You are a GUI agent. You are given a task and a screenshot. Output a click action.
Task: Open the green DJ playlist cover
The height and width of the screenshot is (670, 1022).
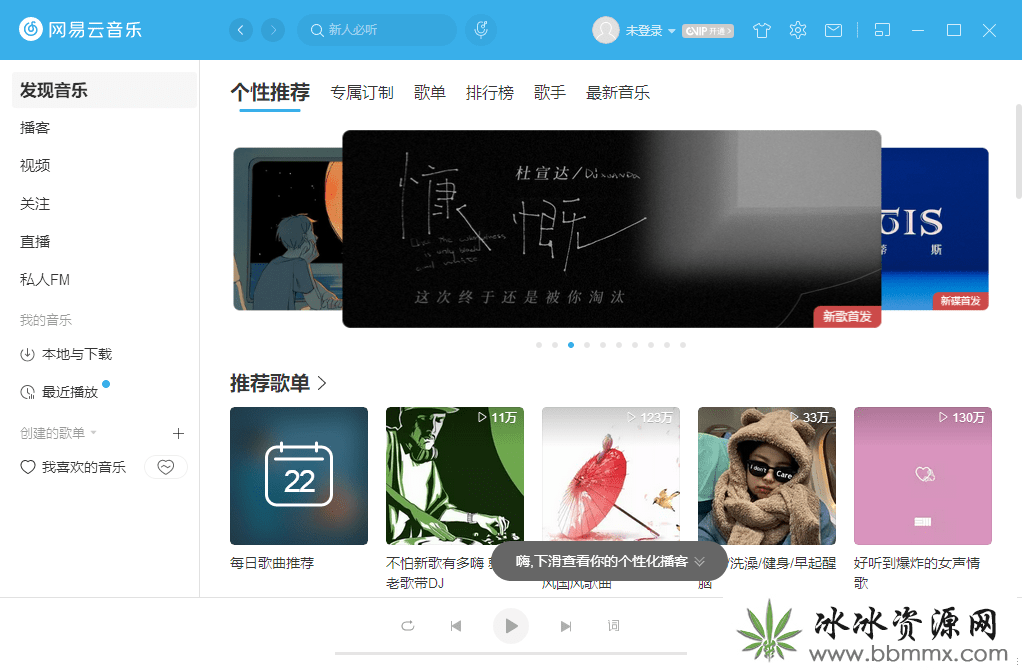pos(455,476)
